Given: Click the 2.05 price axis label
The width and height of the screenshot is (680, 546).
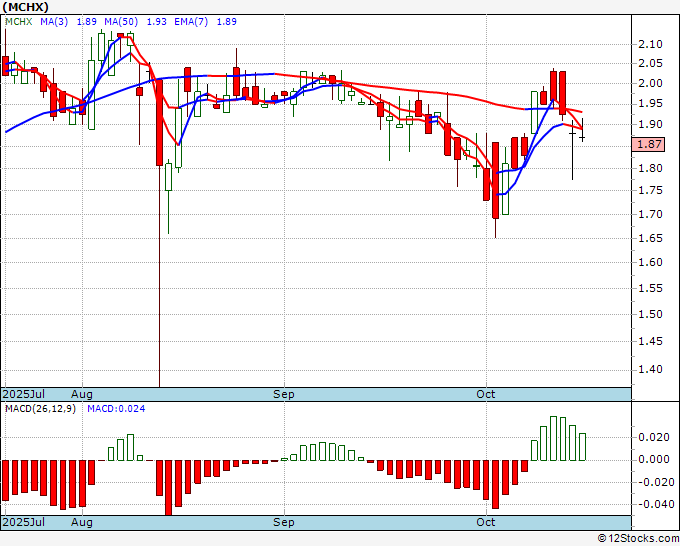Looking at the screenshot, I should [x=651, y=63].
